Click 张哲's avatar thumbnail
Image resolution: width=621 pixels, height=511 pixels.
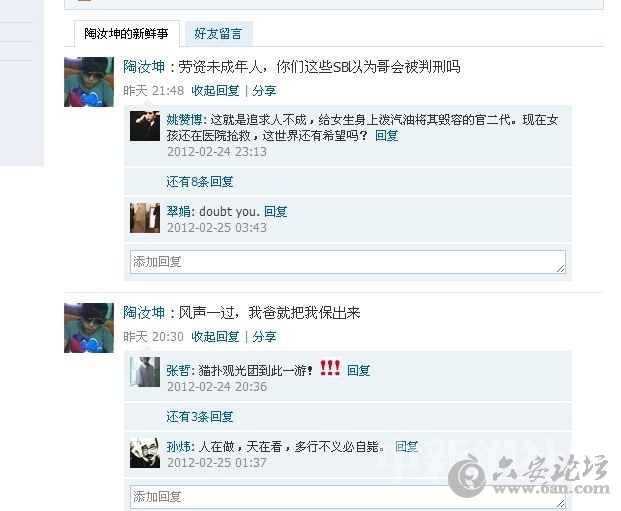click(x=145, y=372)
